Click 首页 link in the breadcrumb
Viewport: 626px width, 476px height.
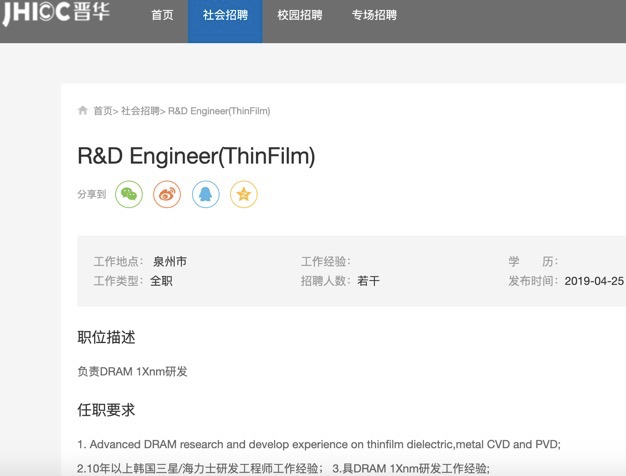[x=102, y=111]
